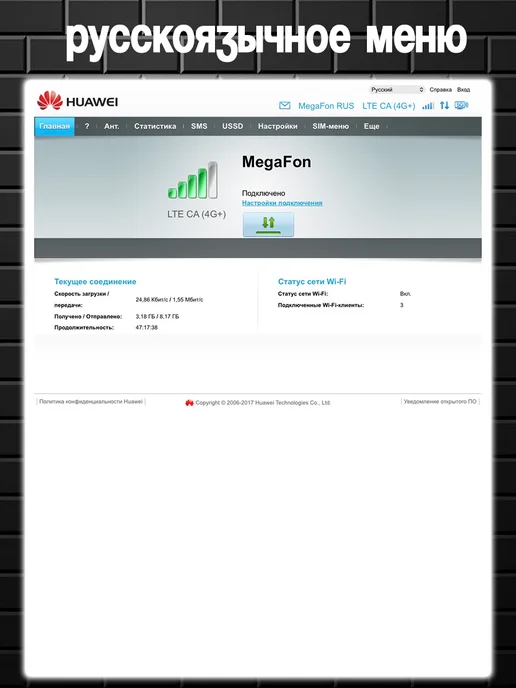The image size is (516, 688).
Task: Open Уведомление открытого ПО link
Action: pyautogui.click(x=440, y=401)
